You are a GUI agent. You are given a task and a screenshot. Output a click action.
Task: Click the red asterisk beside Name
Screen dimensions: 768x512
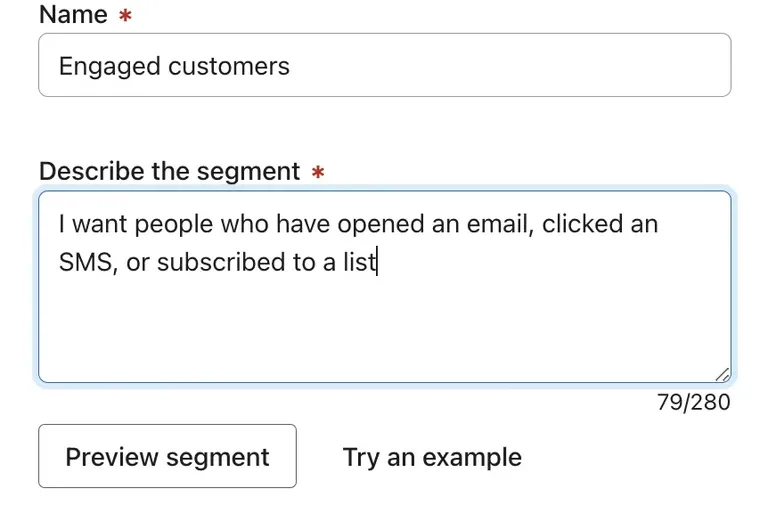tap(125, 16)
